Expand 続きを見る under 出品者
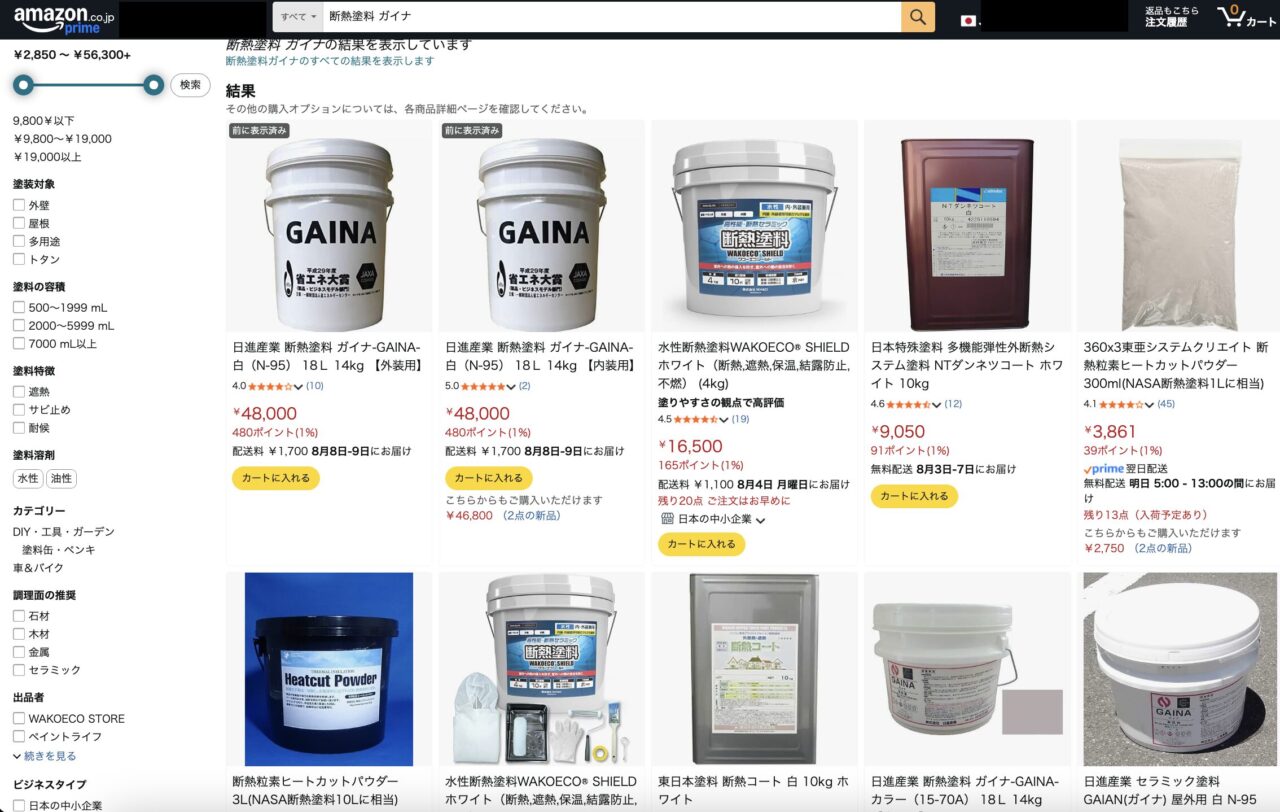Screen dimensions: 1280x812 [45, 756]
